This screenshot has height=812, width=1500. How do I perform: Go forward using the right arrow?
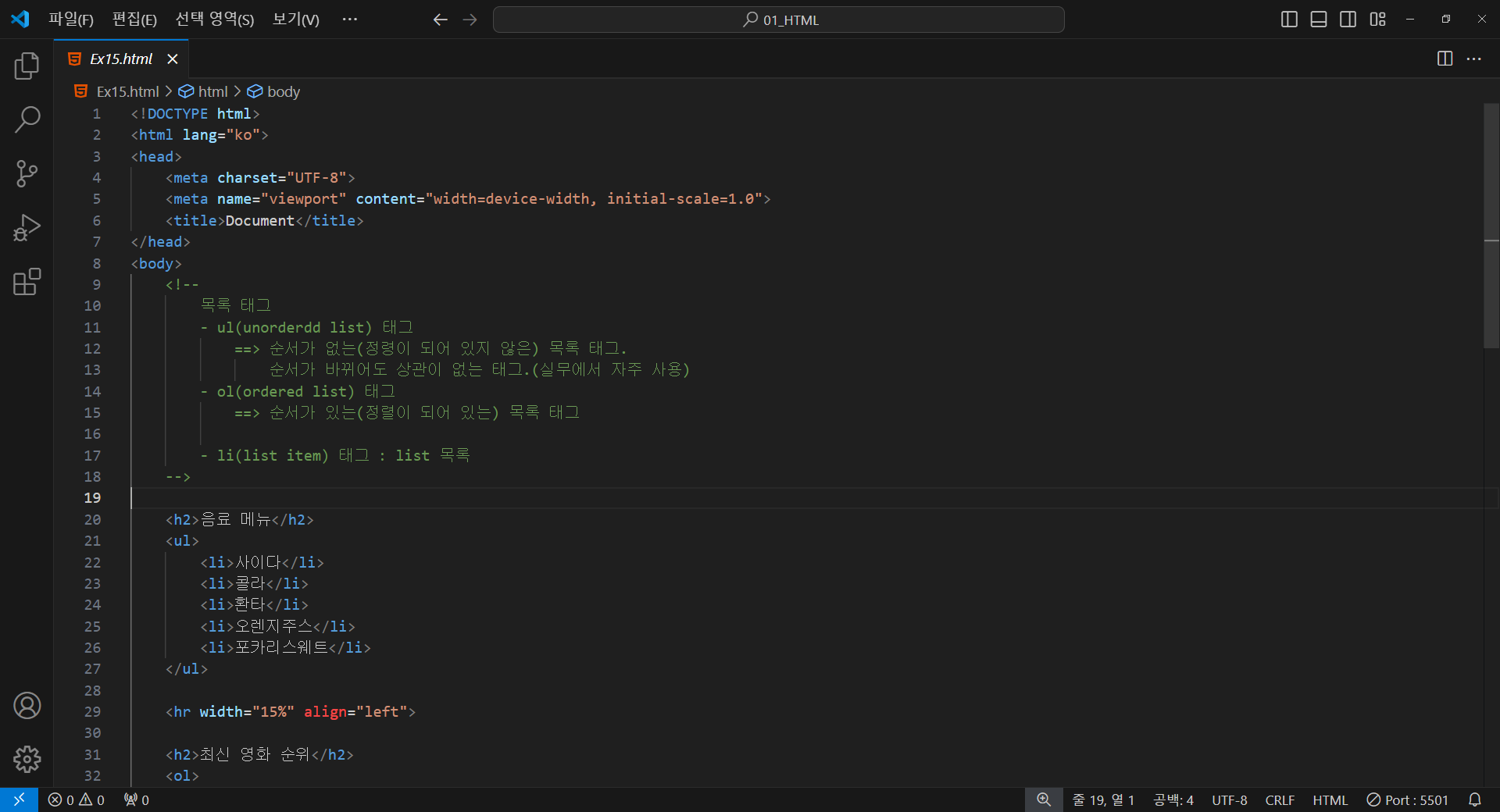tap(470, 20)
